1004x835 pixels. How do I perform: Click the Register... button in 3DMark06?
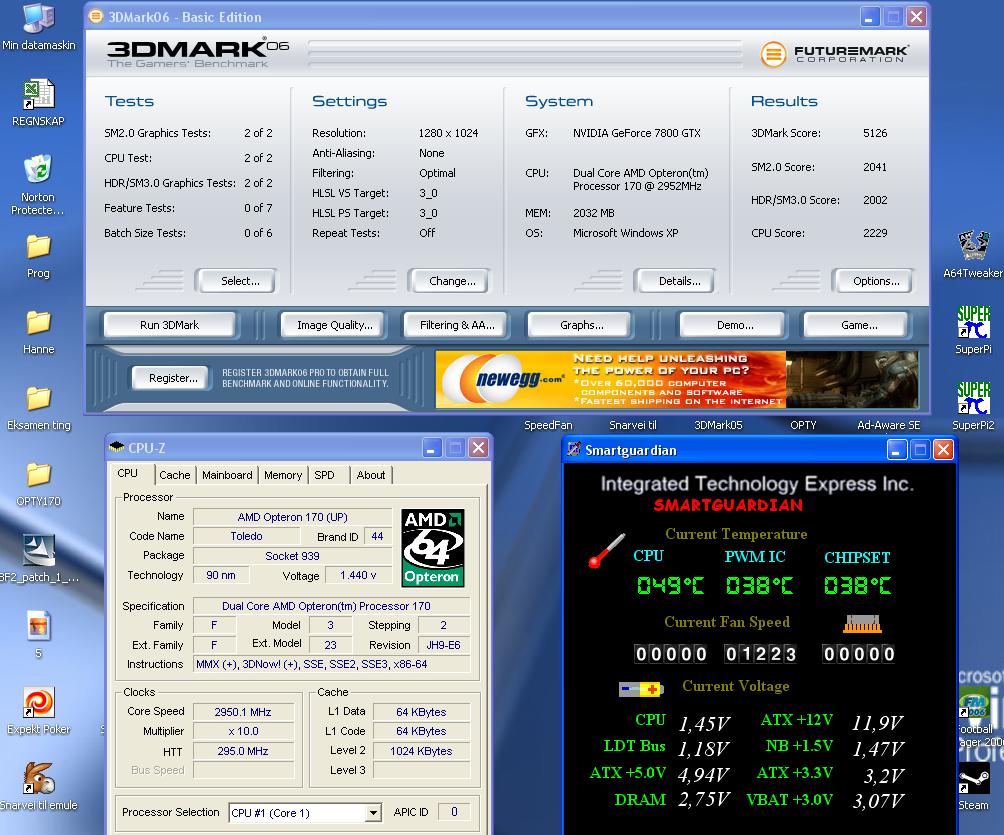pos(173,378)
